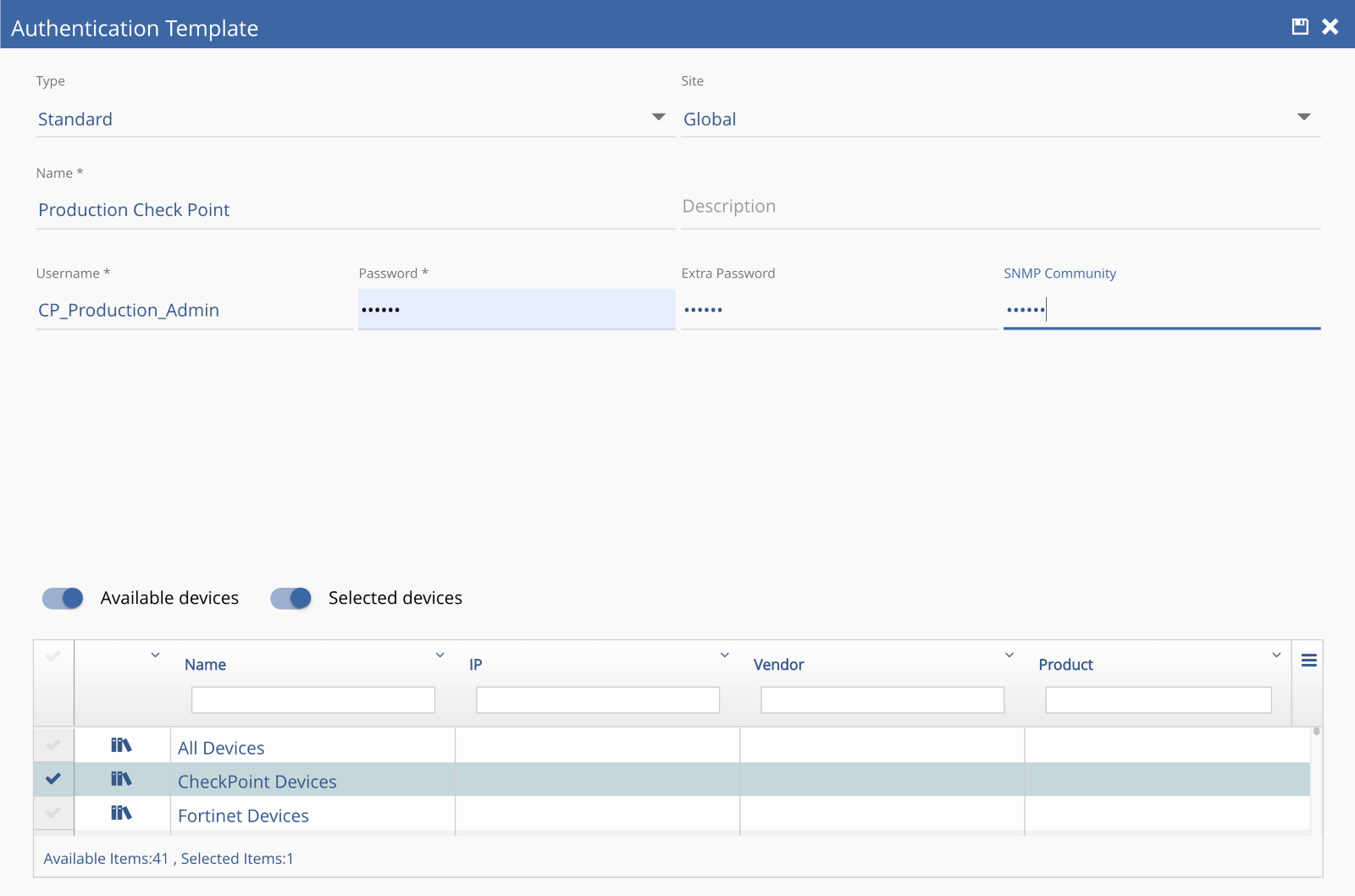The image size is (1355, 896).
Task: Toggle the Available devices switch
Action: [61, 598]
